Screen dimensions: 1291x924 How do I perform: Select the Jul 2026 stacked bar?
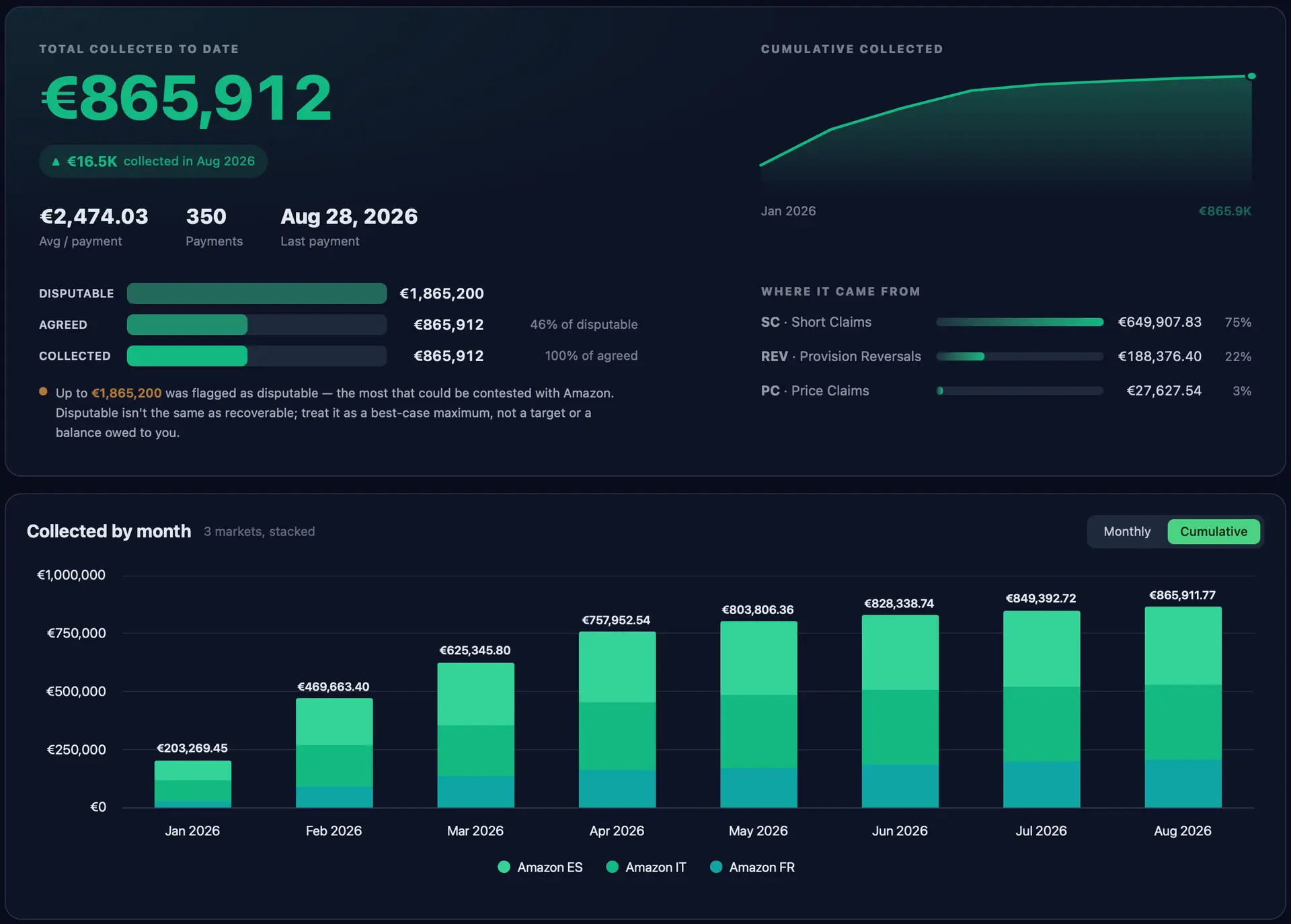1042,709
